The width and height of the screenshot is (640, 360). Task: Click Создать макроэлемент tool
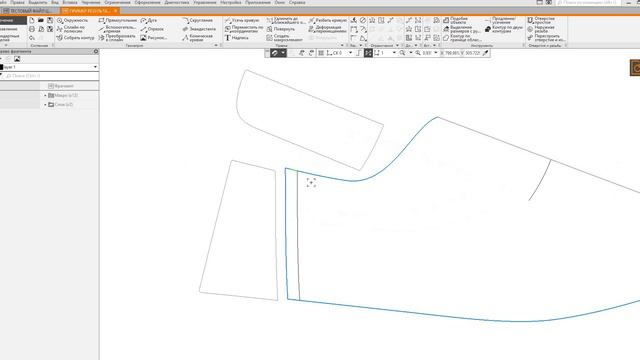(285, 38)
